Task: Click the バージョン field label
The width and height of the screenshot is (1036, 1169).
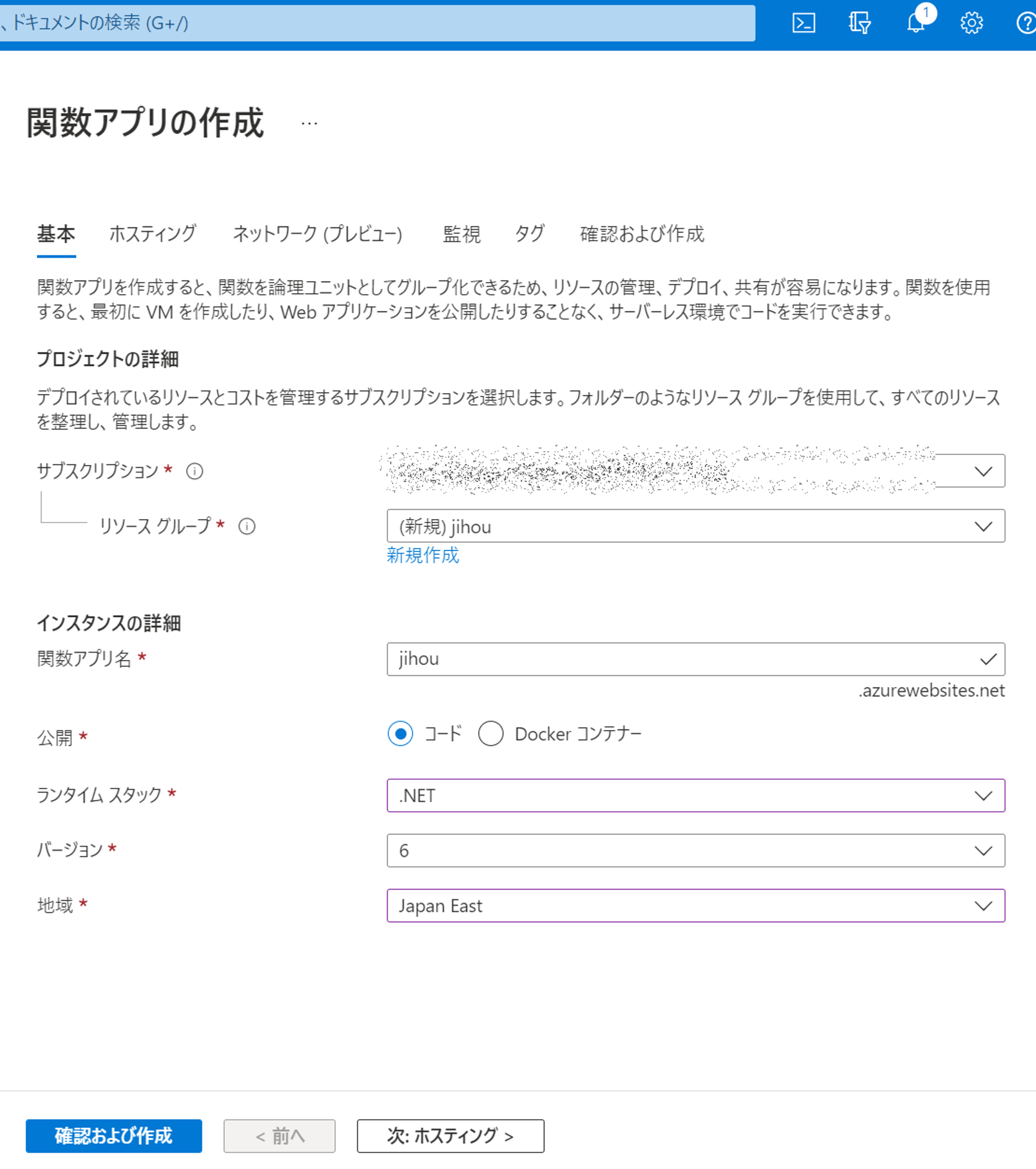Action: (x=70, y=850)
